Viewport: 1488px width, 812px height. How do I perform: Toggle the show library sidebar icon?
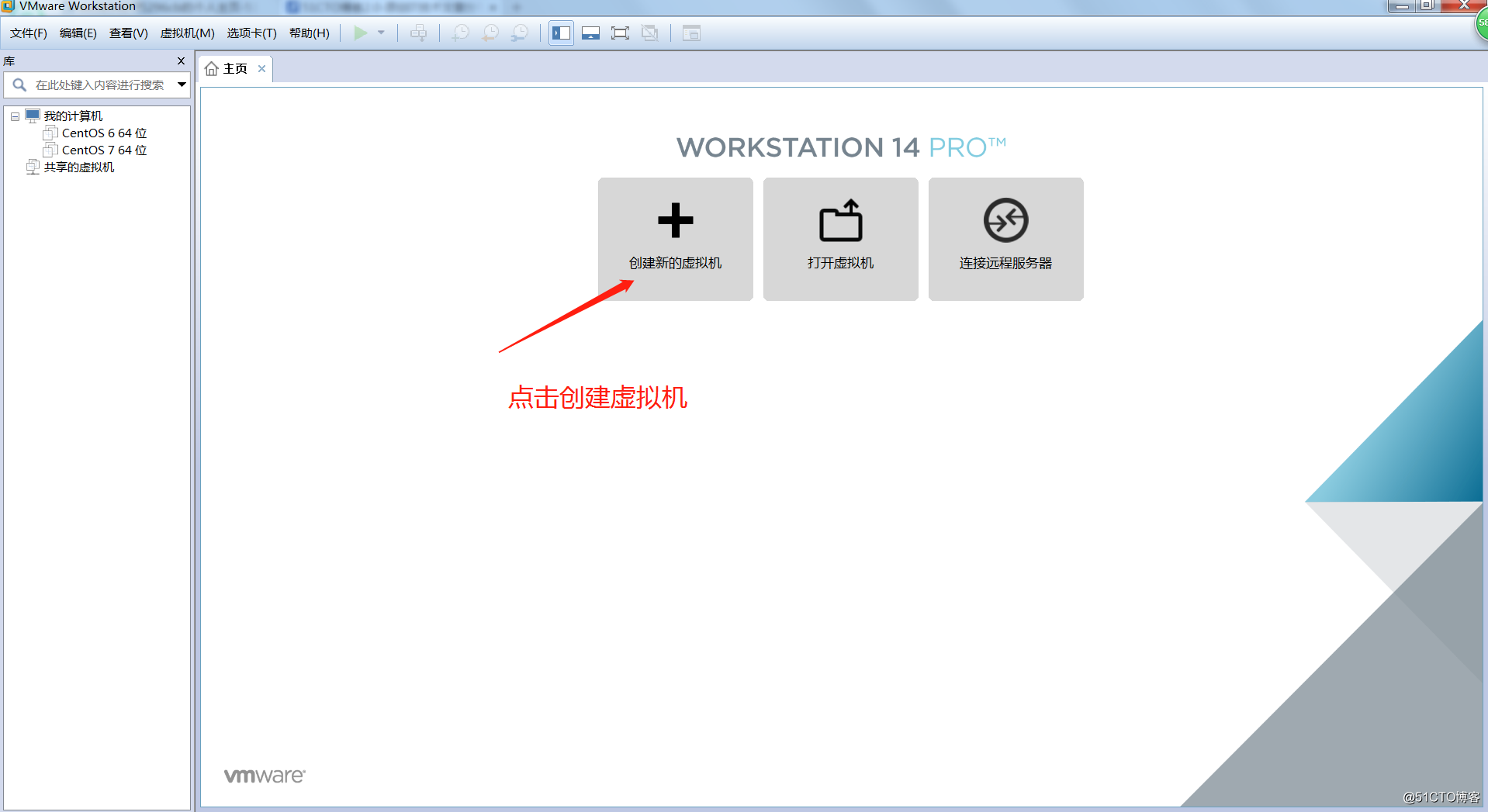(561, 33)
